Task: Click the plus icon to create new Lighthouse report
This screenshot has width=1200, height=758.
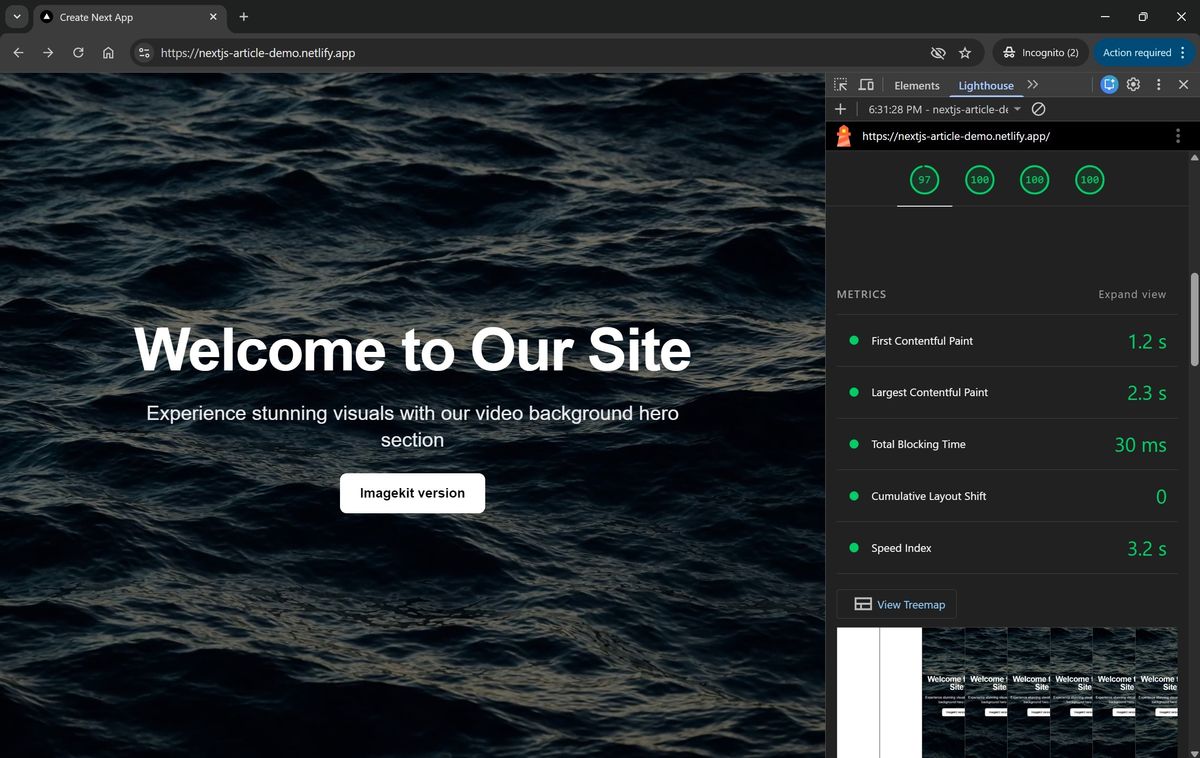Action: (840, 109)
